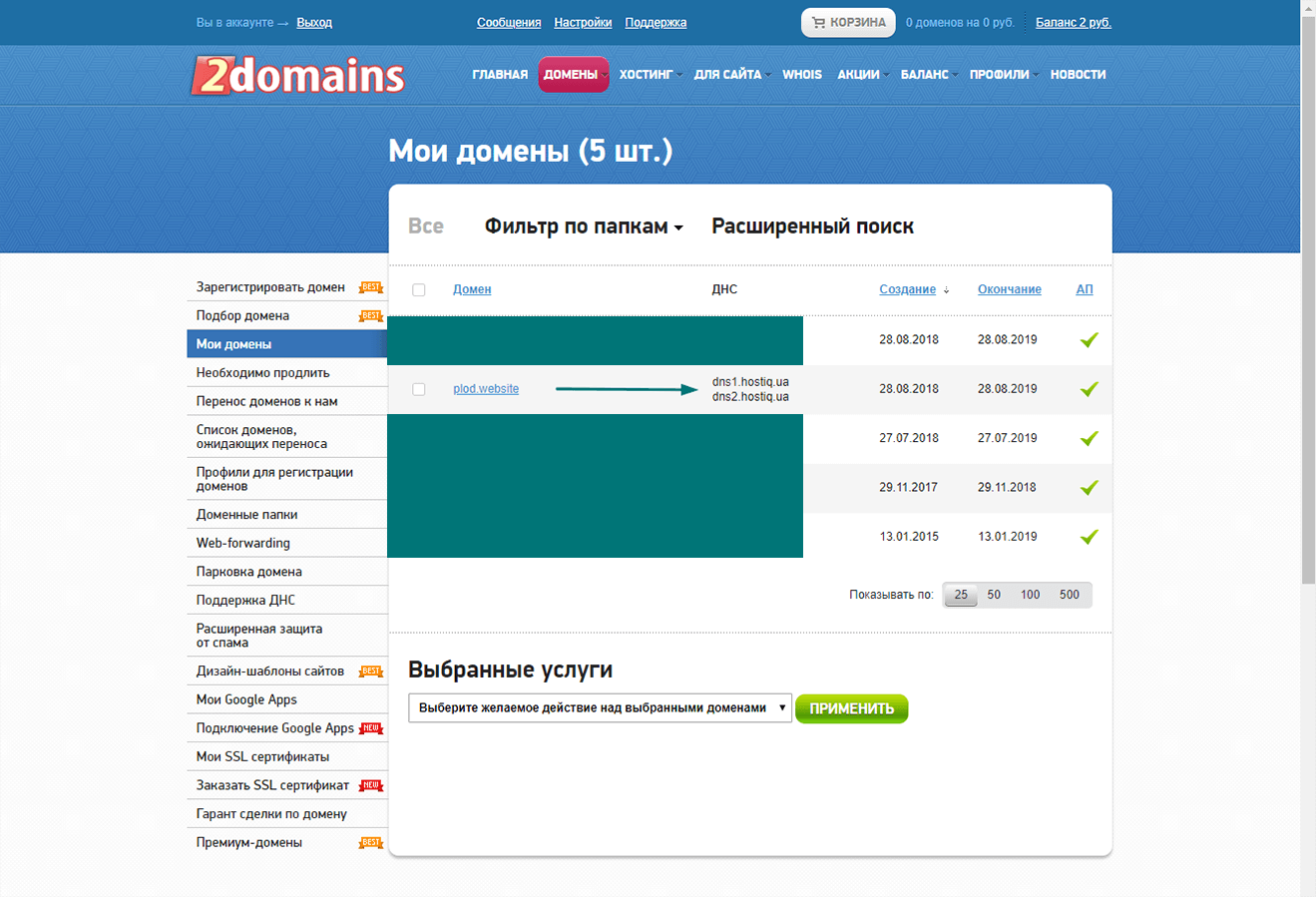1316x897 pixels.
Task: Open Для сайта menu in navigation
Action: coord(731,74)
